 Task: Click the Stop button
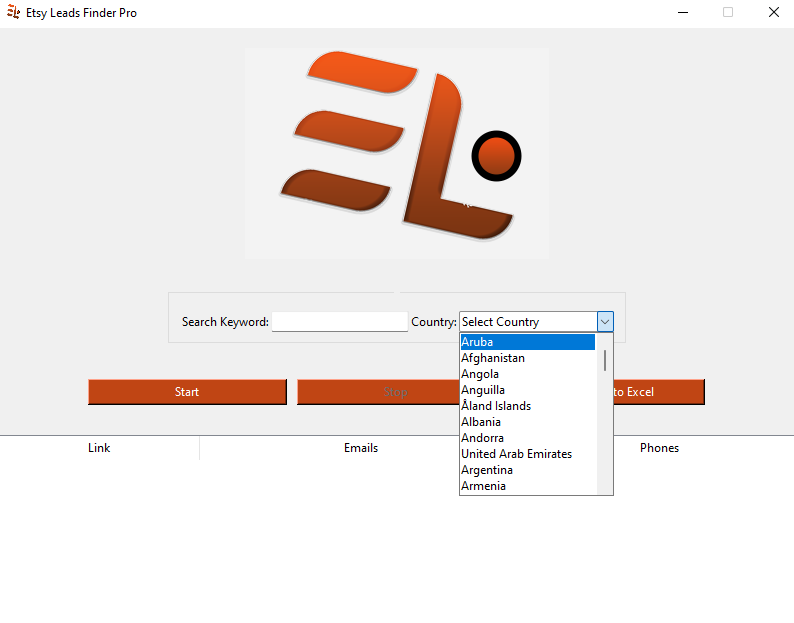coord(378,392)
